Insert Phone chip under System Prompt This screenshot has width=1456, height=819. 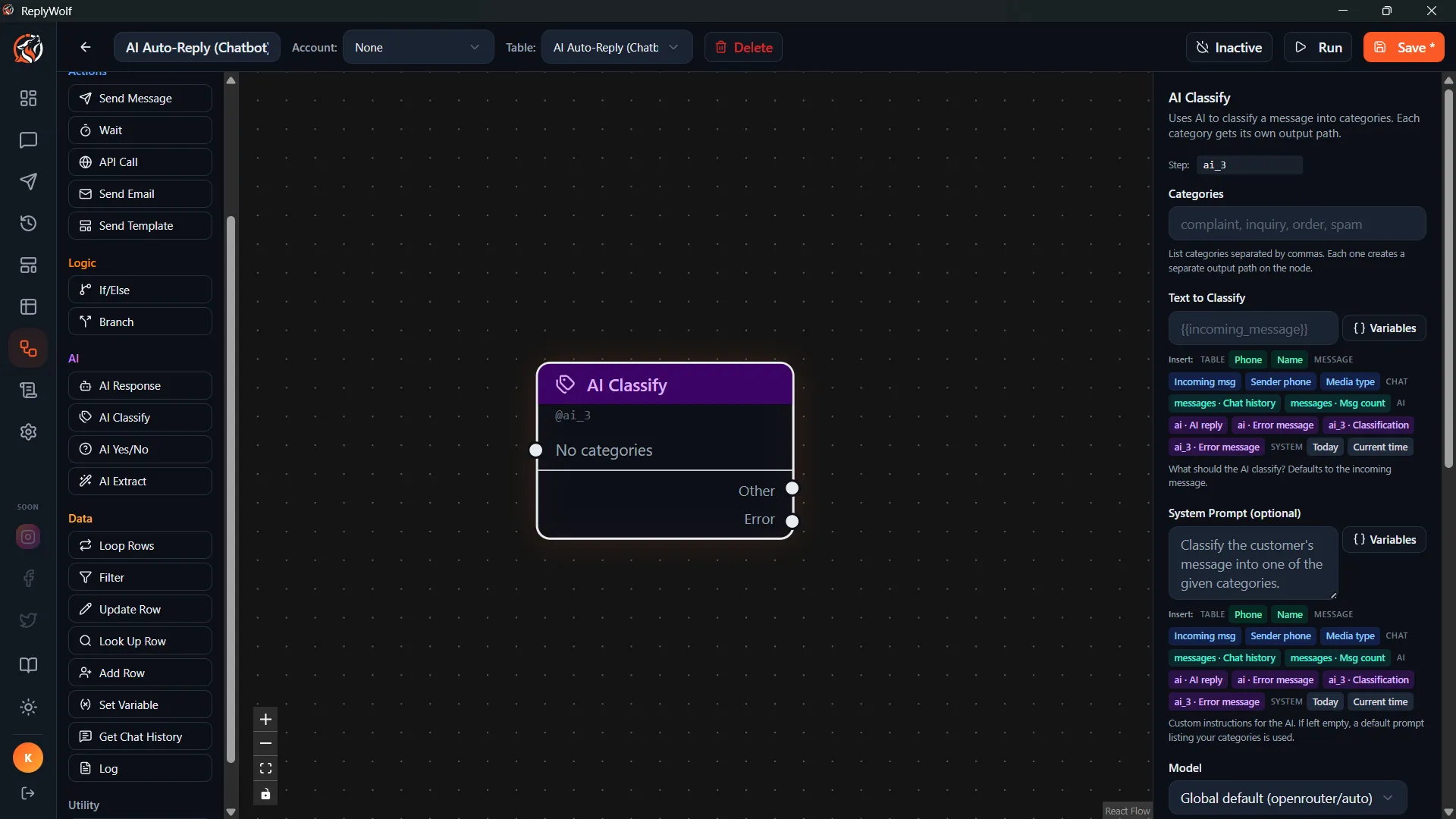click(1247, 615)
